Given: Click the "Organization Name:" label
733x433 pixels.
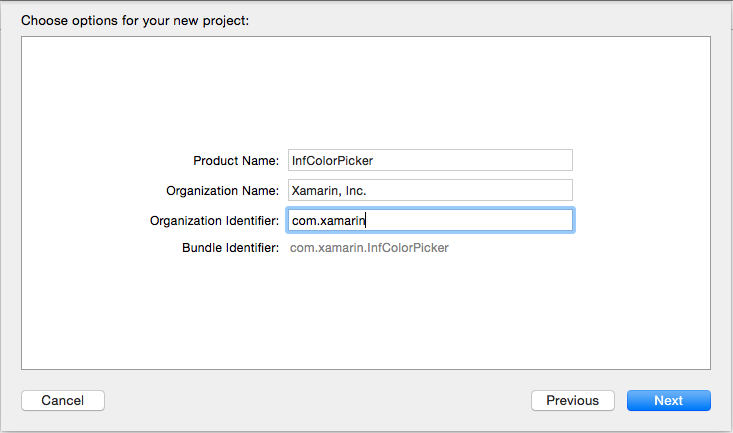Looking at the screenshot, I should [x=223, y=191].
